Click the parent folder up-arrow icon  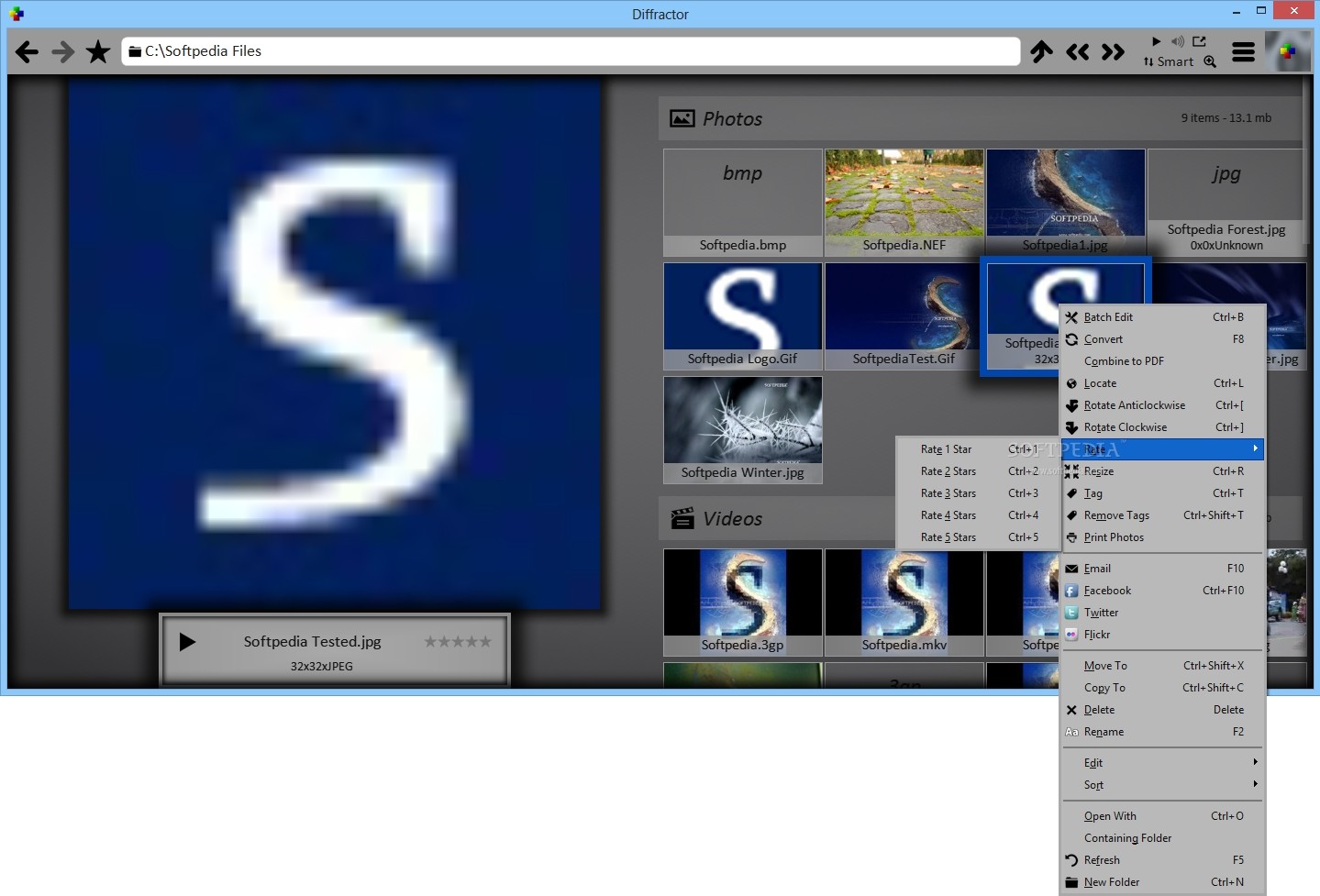tap(1041, 51)
